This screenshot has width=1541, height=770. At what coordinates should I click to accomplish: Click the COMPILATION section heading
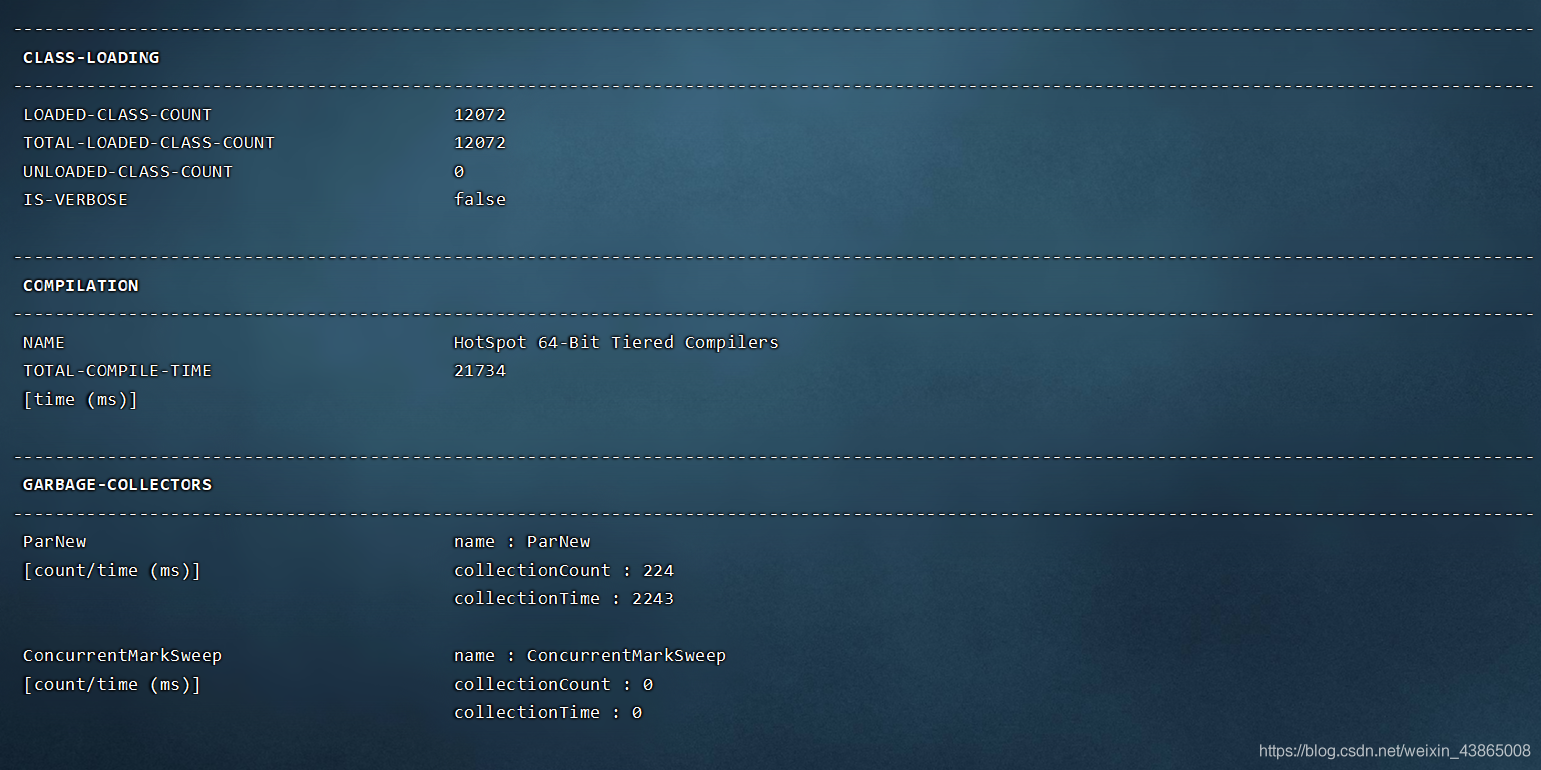(x=81, y=286)
